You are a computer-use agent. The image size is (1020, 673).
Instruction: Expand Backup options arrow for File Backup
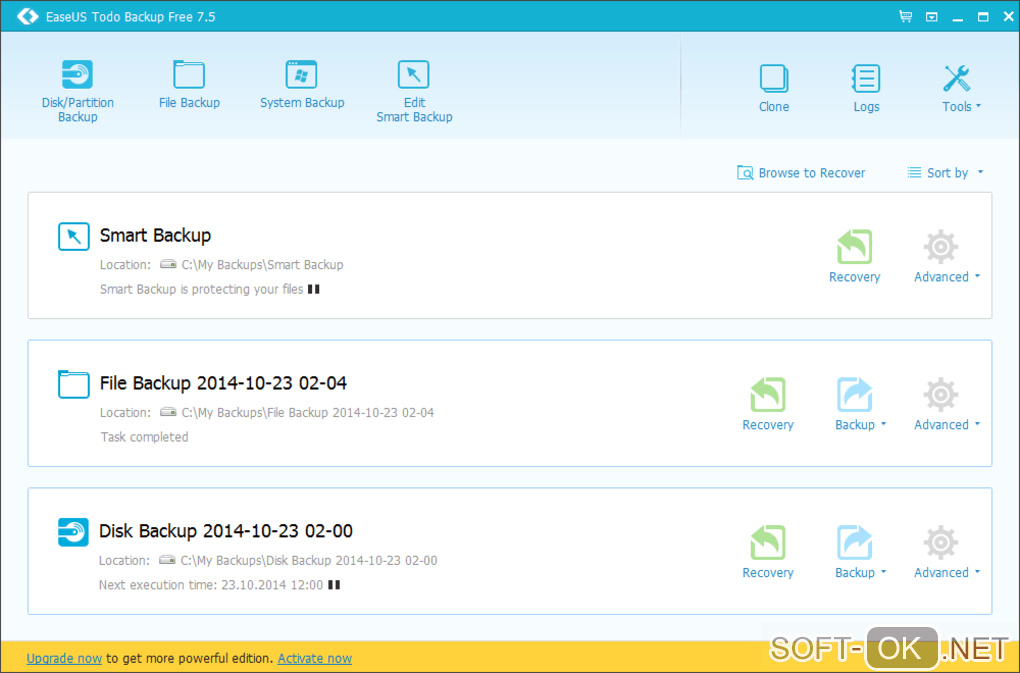pyautogui.click(x=883, y=424)
